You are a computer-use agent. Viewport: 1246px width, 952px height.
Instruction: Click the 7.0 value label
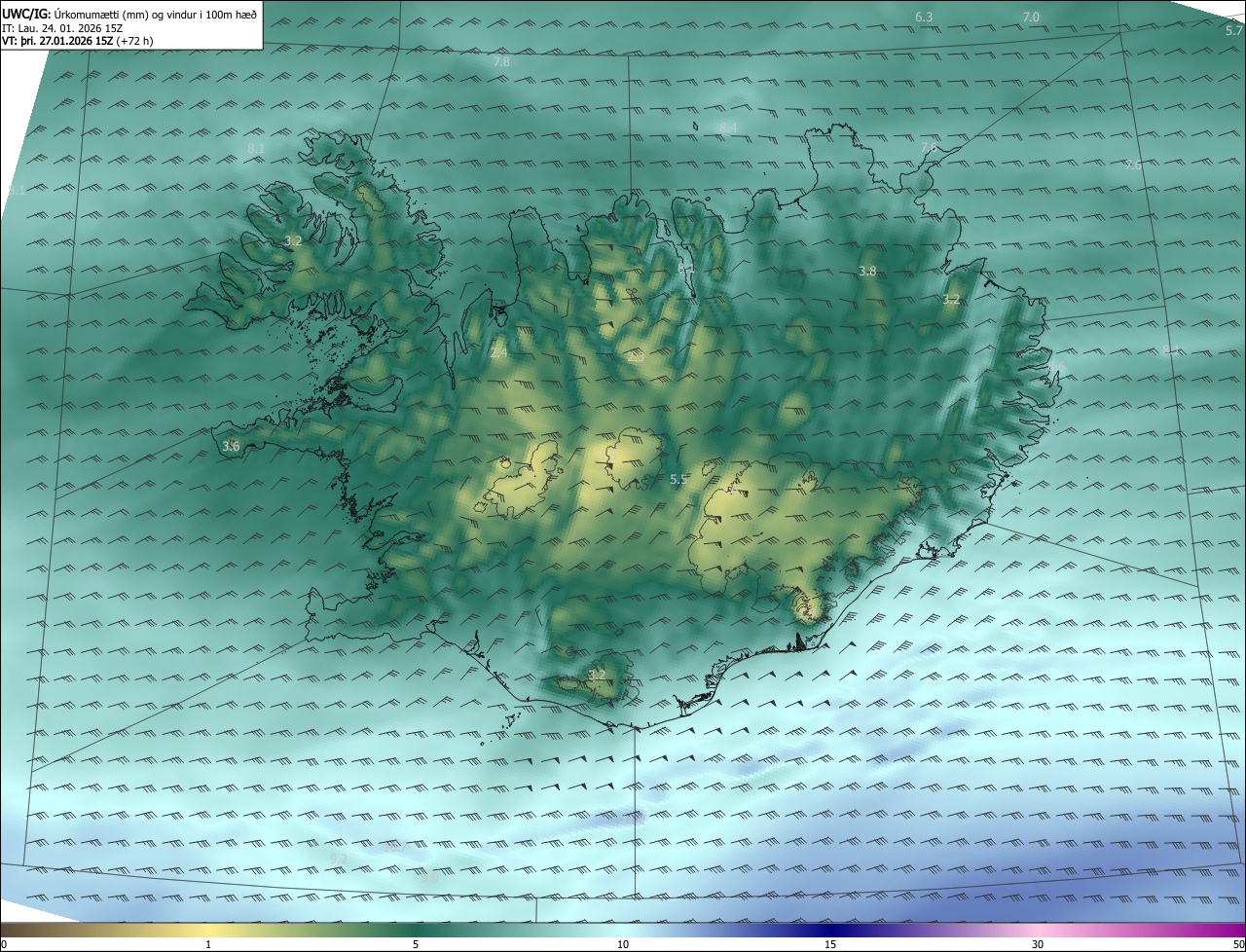pos(1031,18)
